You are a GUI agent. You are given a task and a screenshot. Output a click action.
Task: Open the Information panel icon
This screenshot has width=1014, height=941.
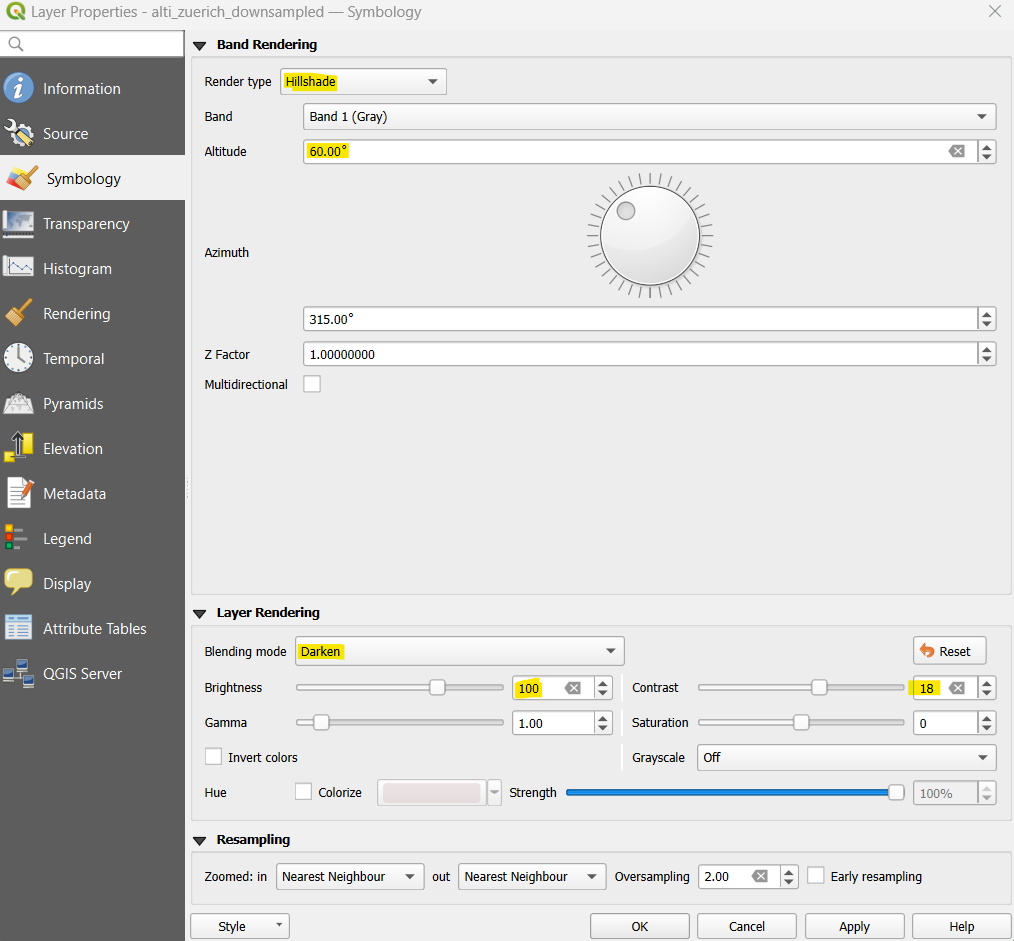[19, 88]
